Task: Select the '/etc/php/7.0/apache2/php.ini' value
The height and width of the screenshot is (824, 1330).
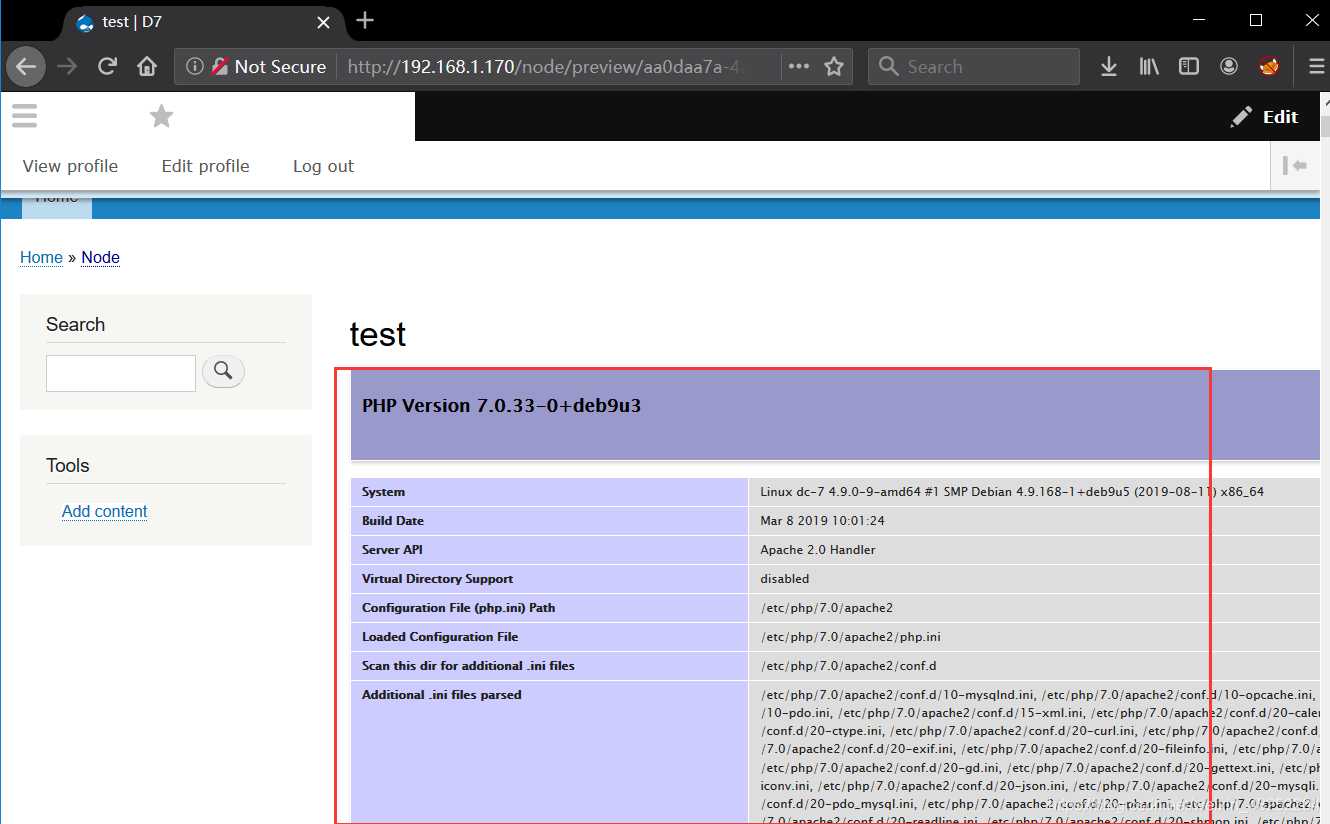Action: pos(851,637)
